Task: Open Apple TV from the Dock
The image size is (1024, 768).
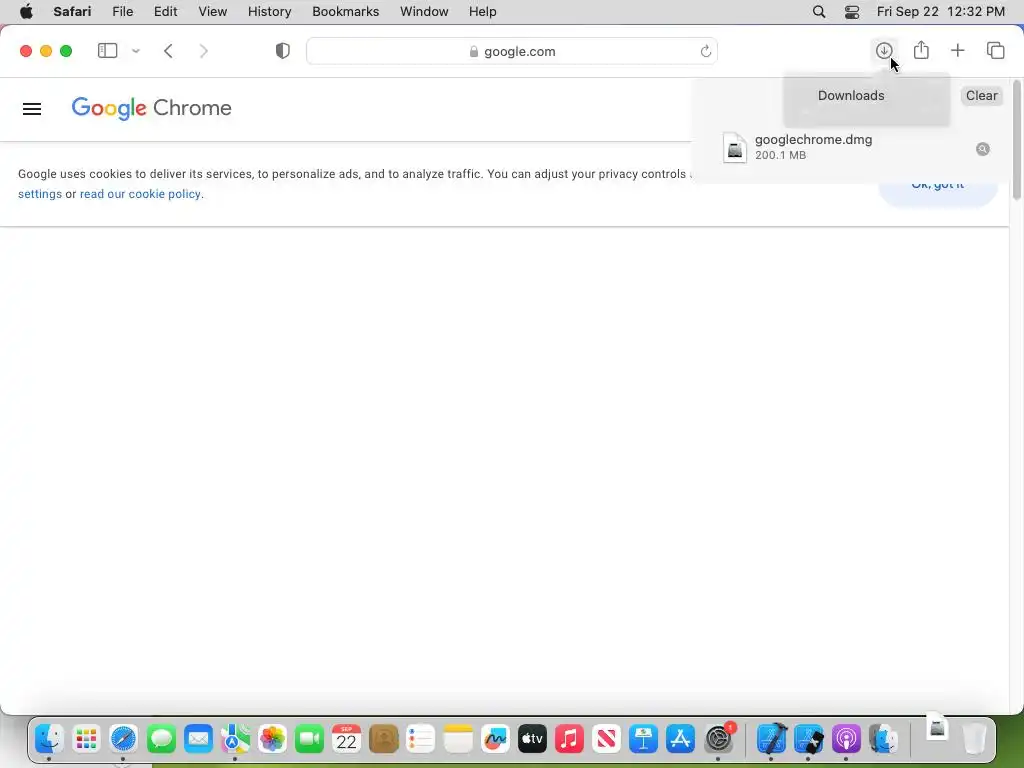Action: click(x=532, y=739)
